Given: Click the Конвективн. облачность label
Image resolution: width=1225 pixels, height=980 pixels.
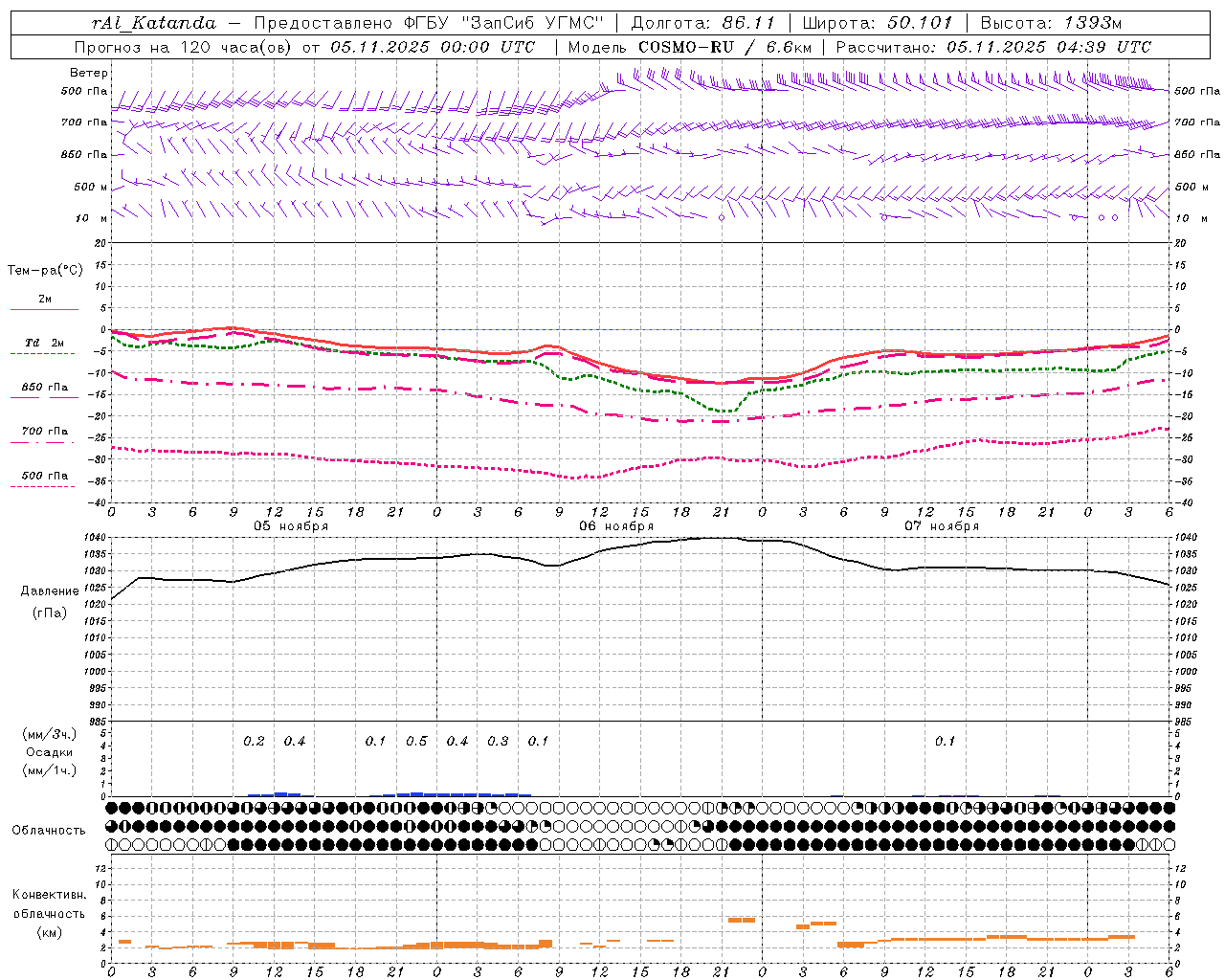Looking at the screenshot, I should (x=49, y=904).
